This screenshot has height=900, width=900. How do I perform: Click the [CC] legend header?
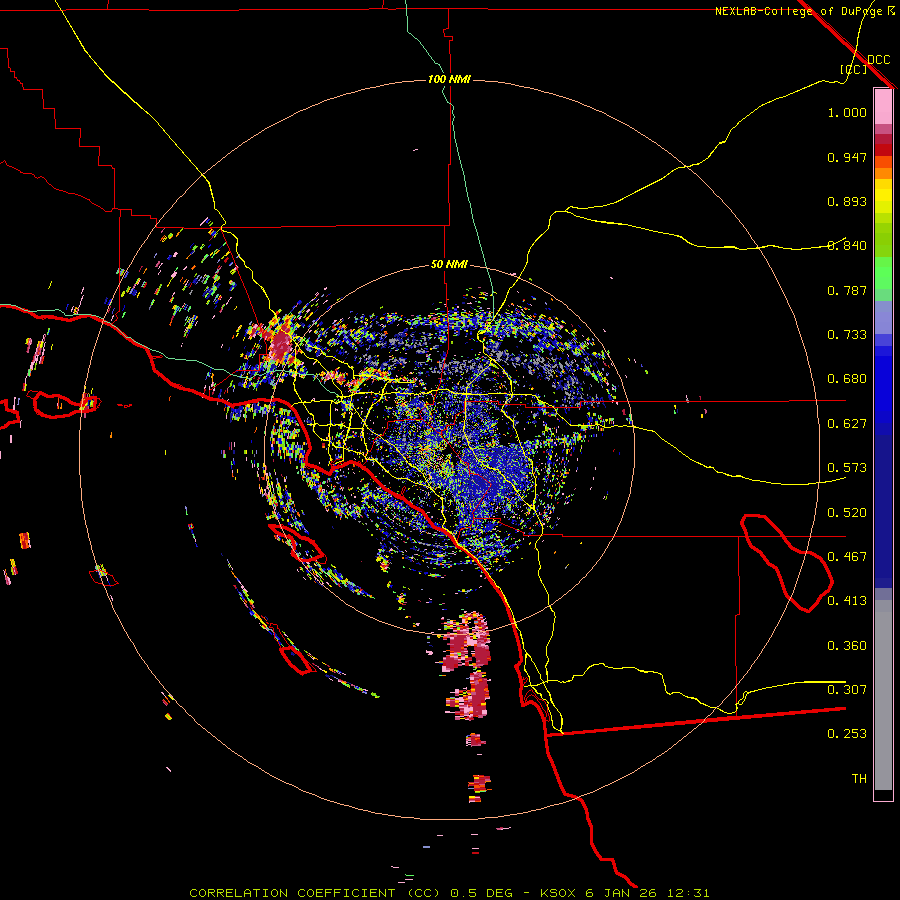853,69
